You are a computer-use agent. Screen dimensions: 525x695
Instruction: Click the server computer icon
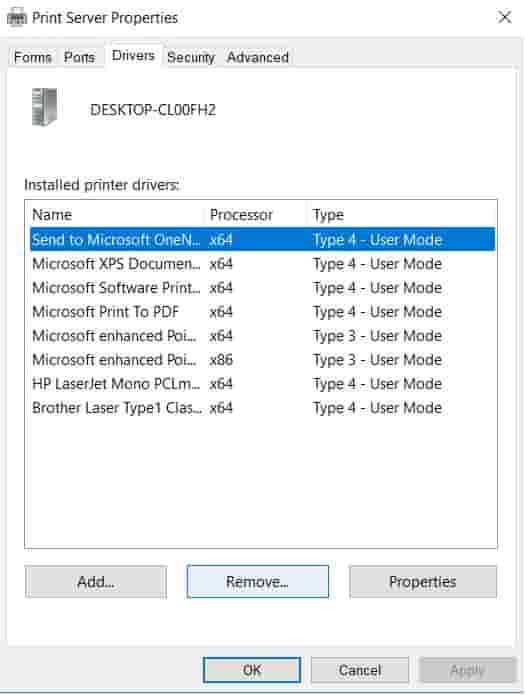(45, 107)
